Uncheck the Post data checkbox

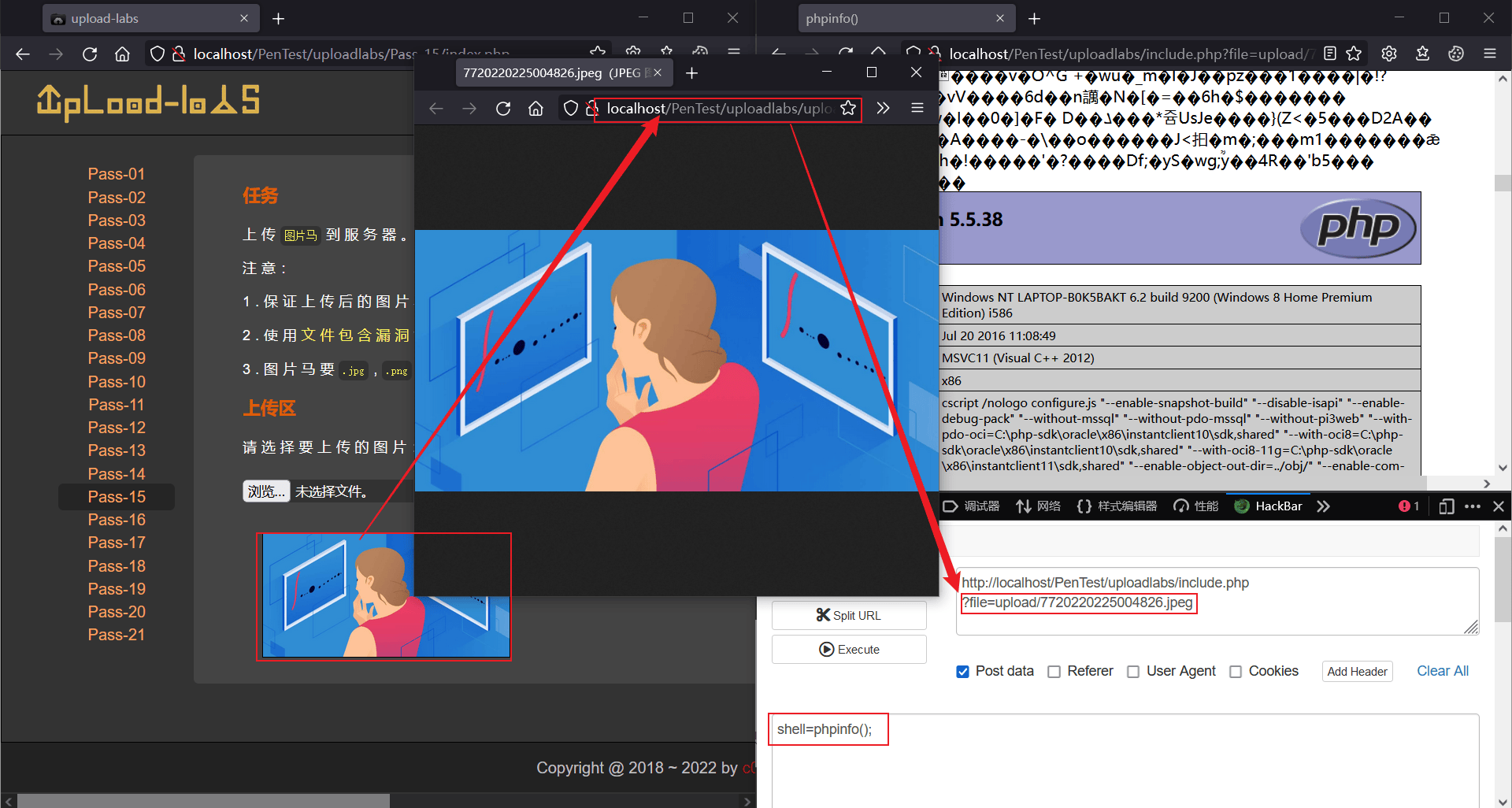[962, 672]
